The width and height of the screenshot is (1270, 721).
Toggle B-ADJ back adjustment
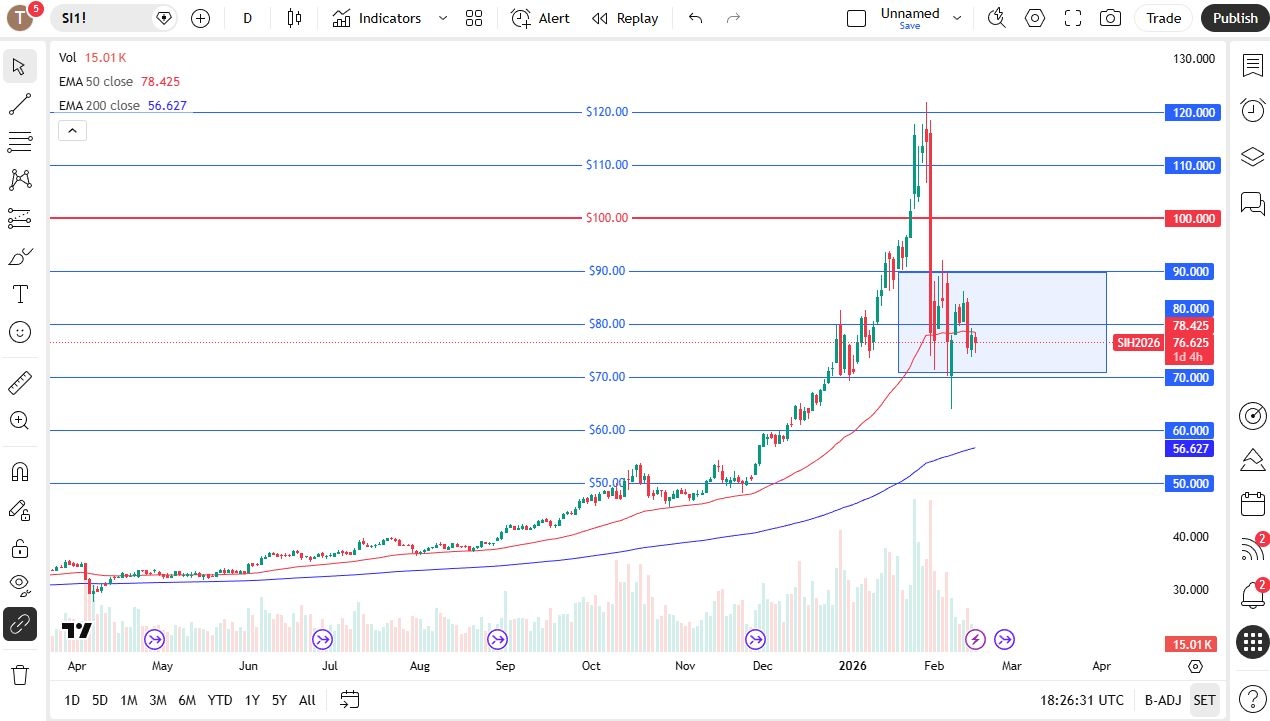coord(1163,700)
